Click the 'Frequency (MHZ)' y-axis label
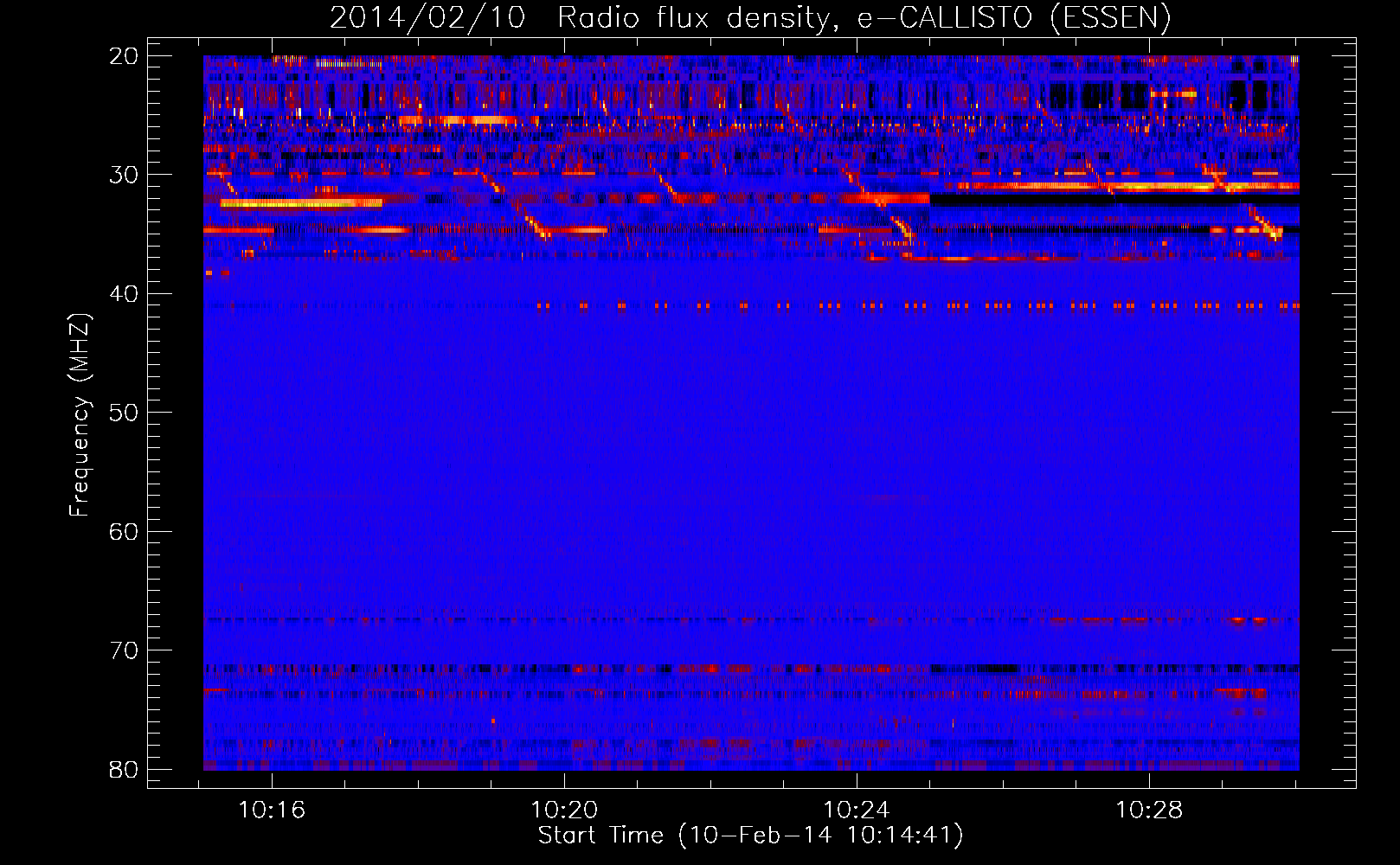Viewport: 1400px width, 865px height. [x=80, y=415]
